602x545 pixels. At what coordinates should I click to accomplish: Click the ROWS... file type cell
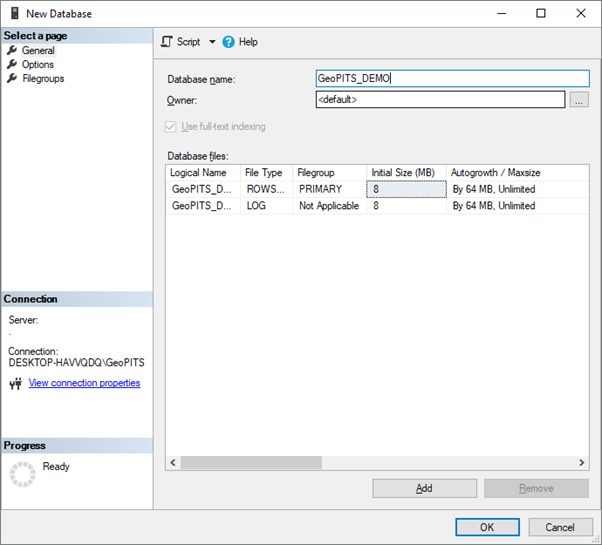coord(266,189)
